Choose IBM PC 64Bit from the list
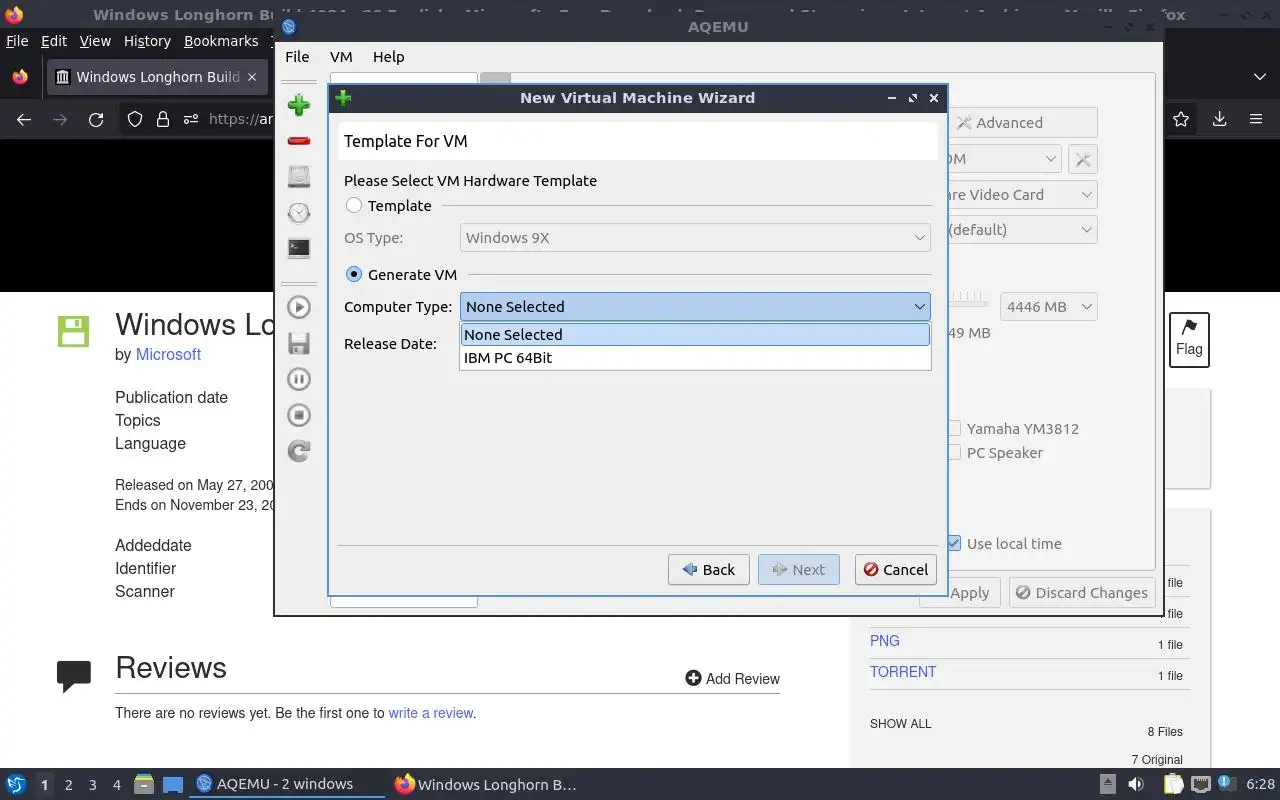Viewport: 1280px width, 800px height. [x=695, y=357]
